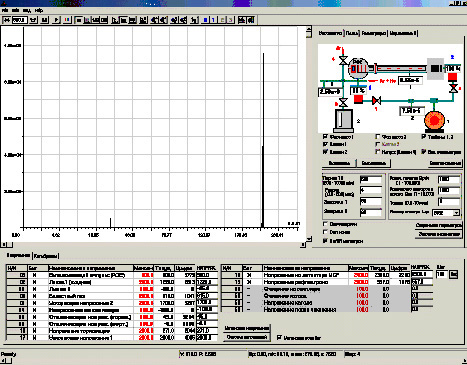Click the combo box arrow in the parameter group

(457, 213)
